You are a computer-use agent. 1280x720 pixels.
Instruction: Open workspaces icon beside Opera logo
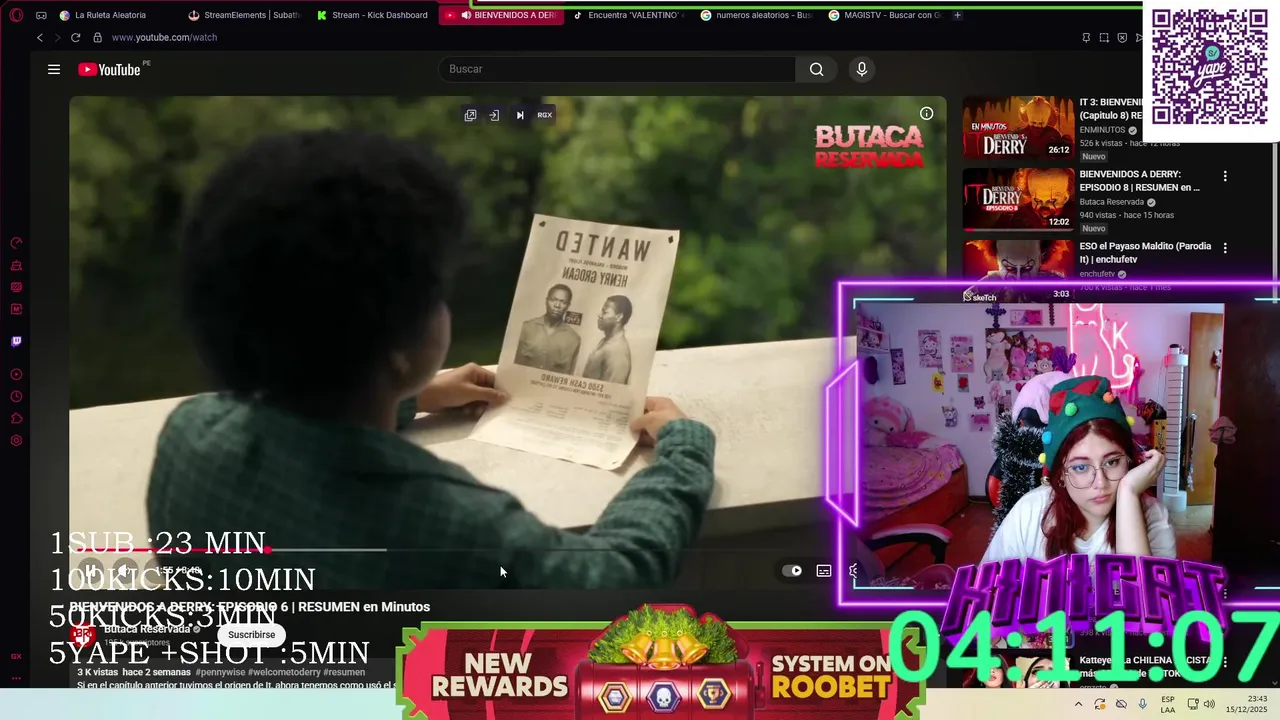click(41, 15)
